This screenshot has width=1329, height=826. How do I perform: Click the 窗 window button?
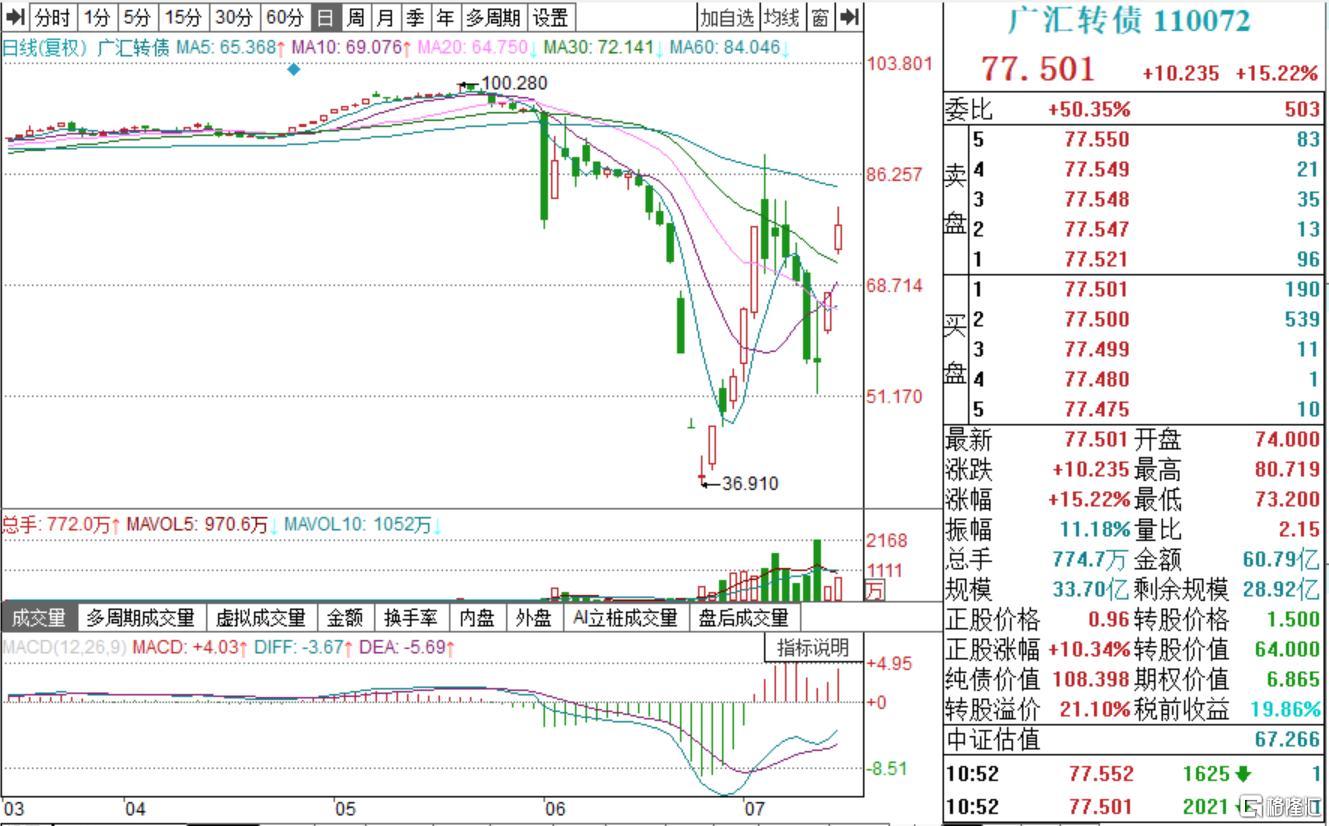tap(820, 17)
